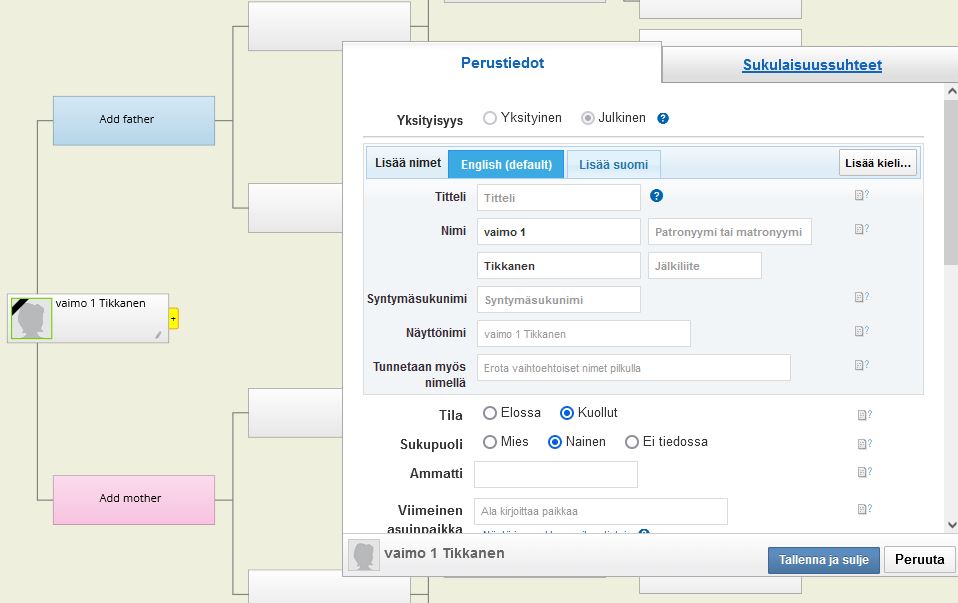Image resolution: width=958 pixels, height=603 pixels.
Task: Open source note icon for Nimi row
Action: 861,229
